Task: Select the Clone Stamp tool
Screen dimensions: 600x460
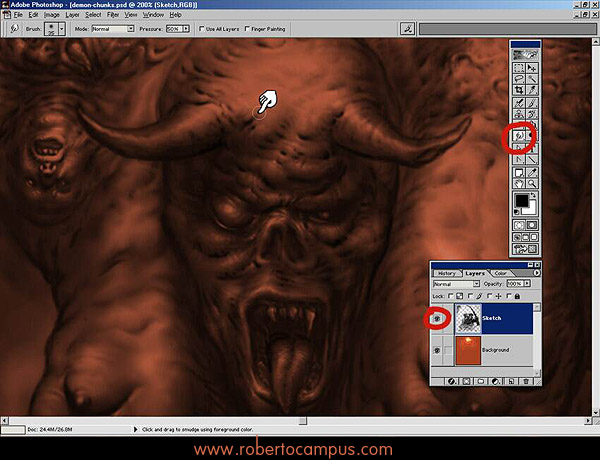Action: [x=519, y=113]
